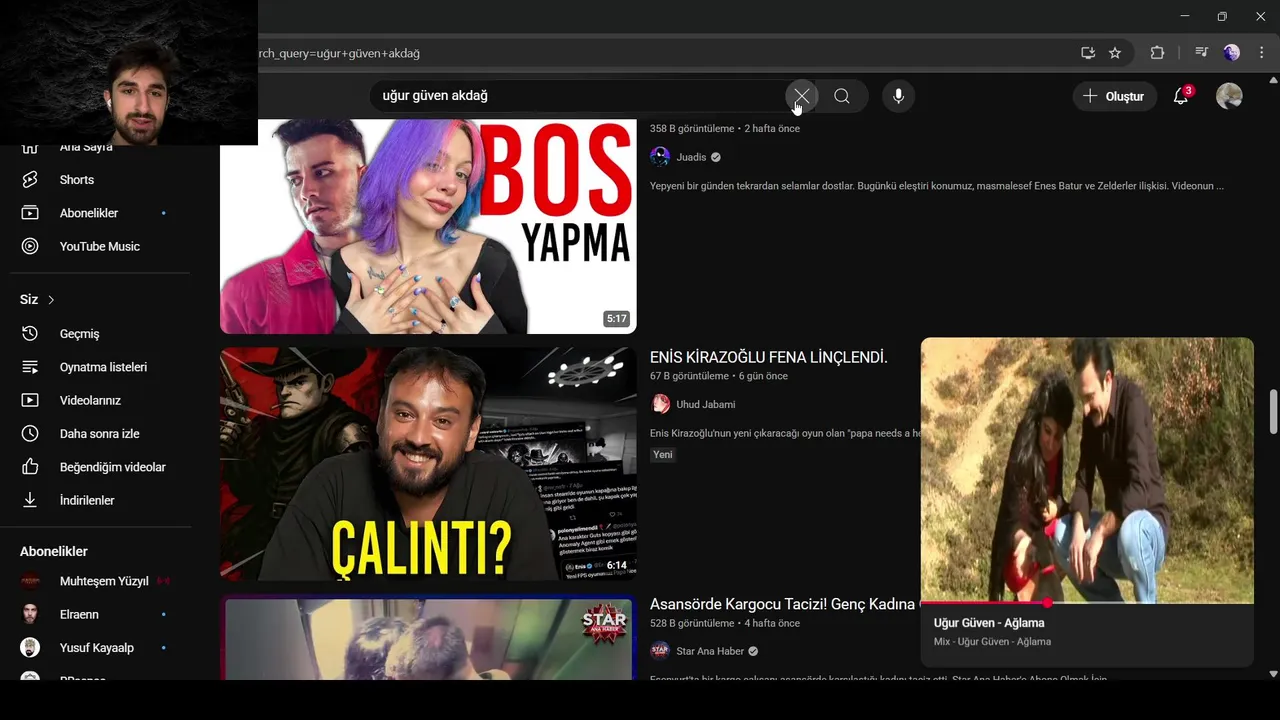Click the Yeni badge under Enis video
1280x720 pixels.
coord(663,455)
